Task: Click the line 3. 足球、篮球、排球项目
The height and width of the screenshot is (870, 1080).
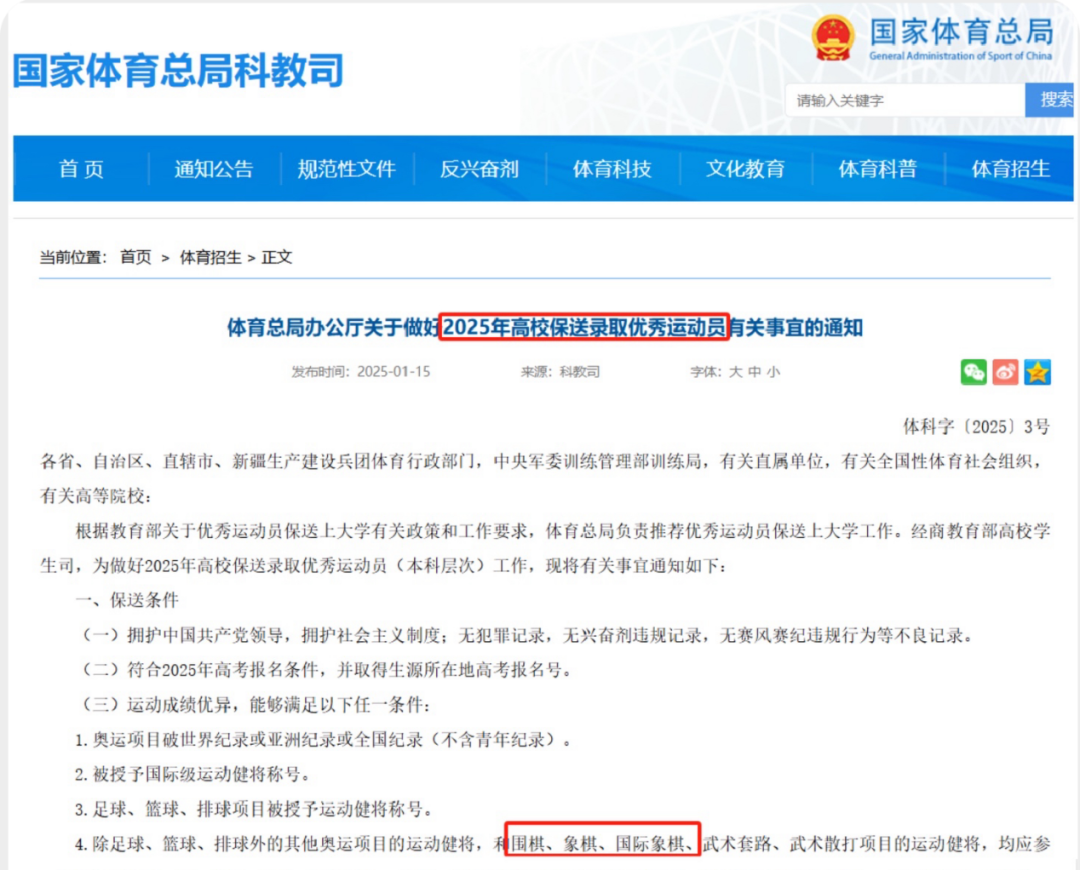Action: pos(253,809)
